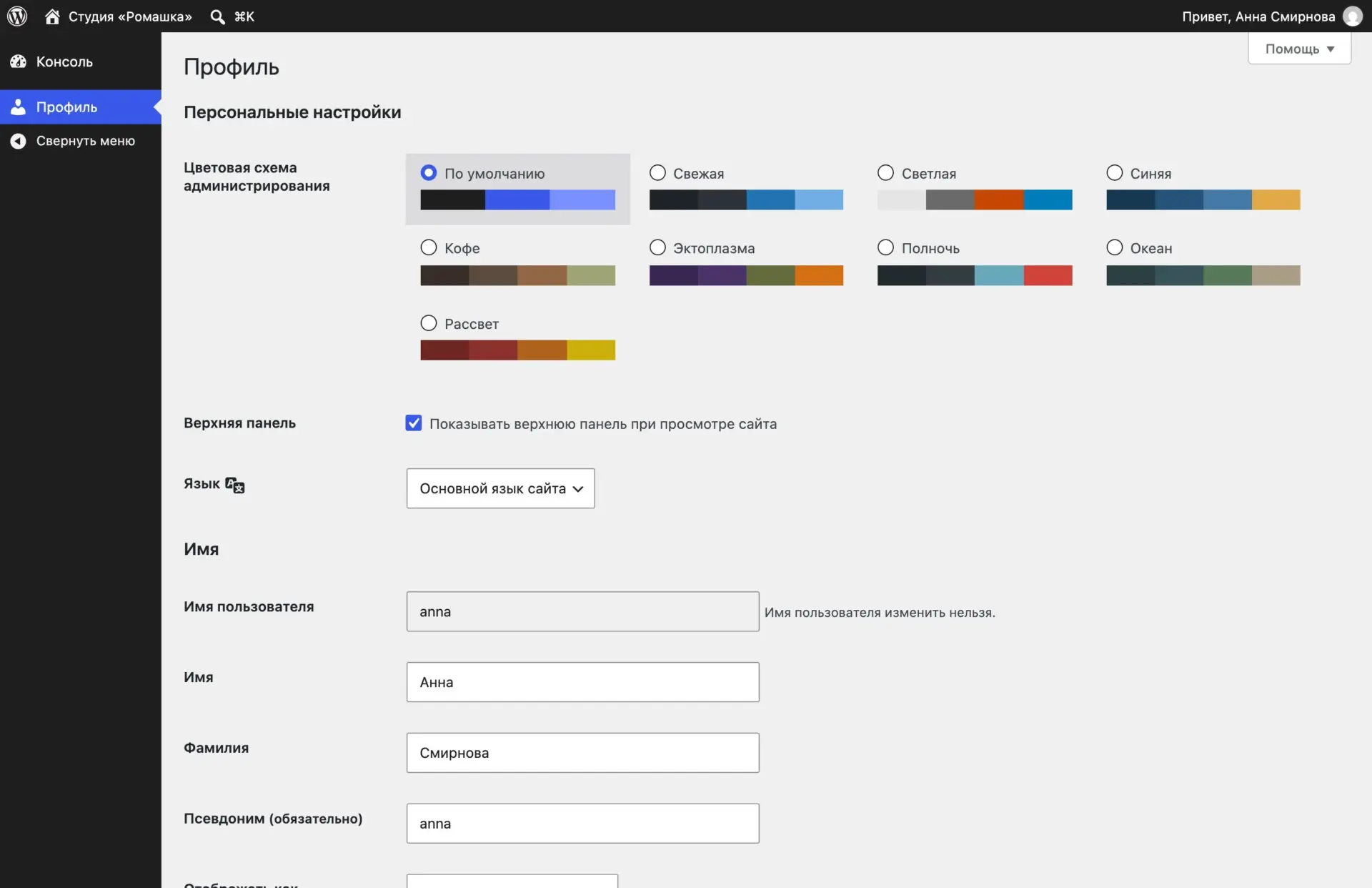Click the Профиль user icon in sidebar
The image size is (1372, 888).
click(18, 107)
